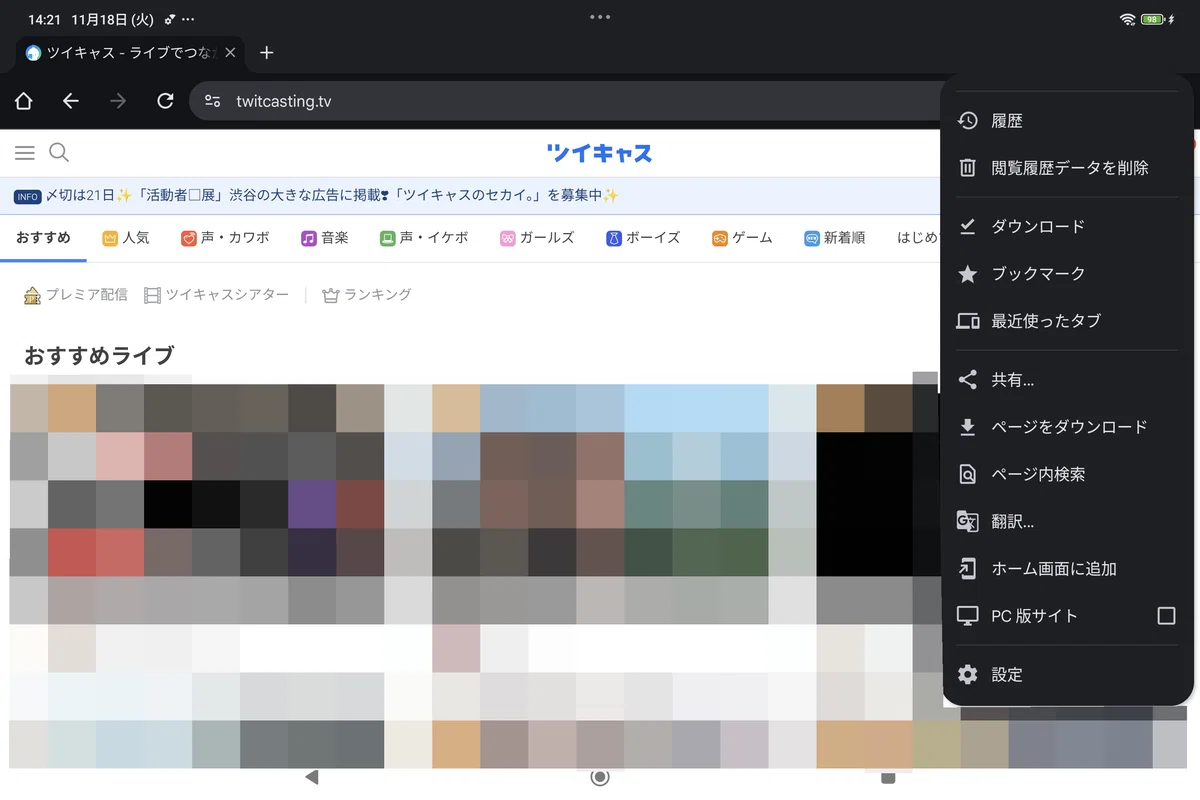1200x800 pixels.
Task: Click the プレミア配信 icon
Action: coord(32,295)
